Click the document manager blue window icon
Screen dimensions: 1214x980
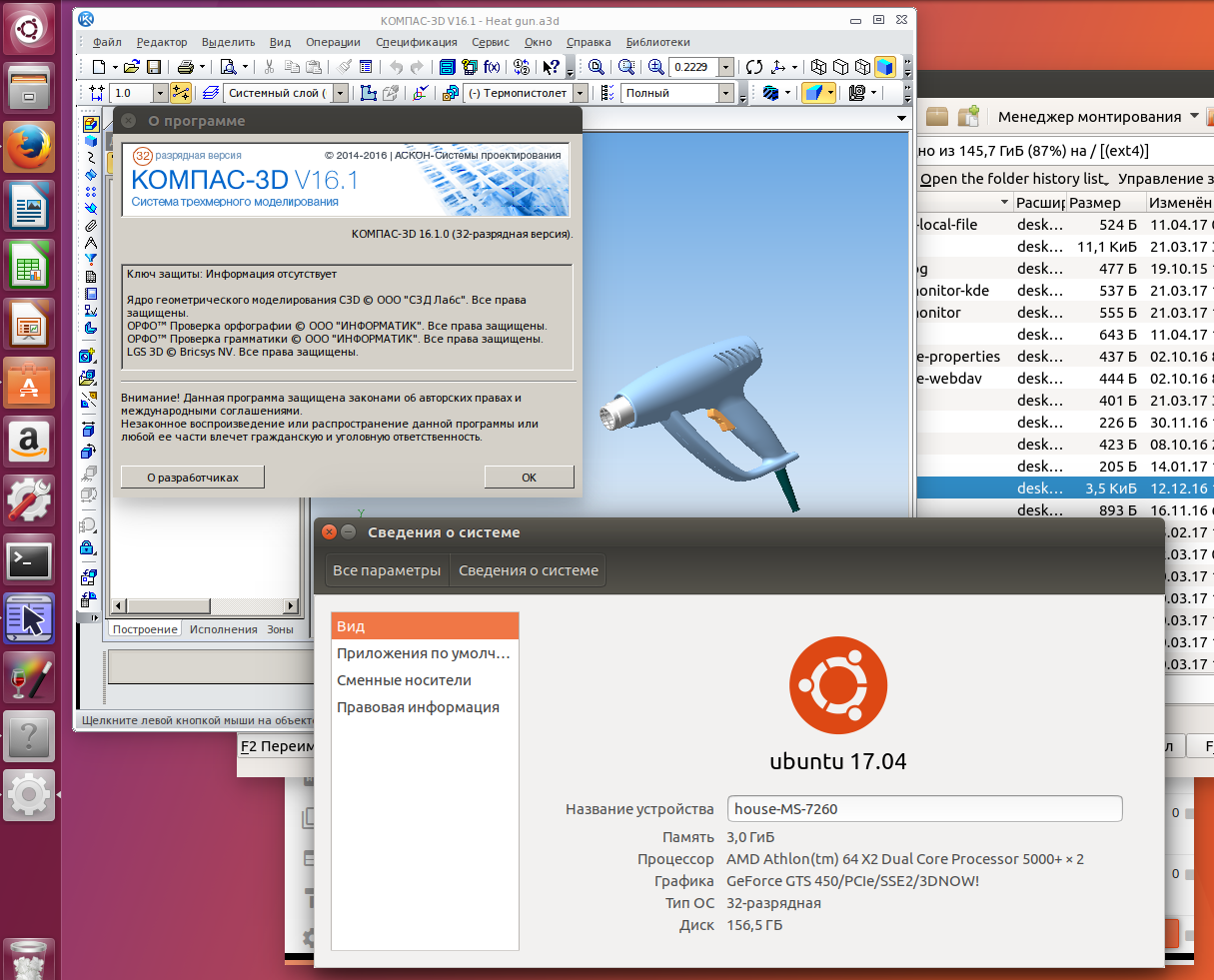[447, 67]
